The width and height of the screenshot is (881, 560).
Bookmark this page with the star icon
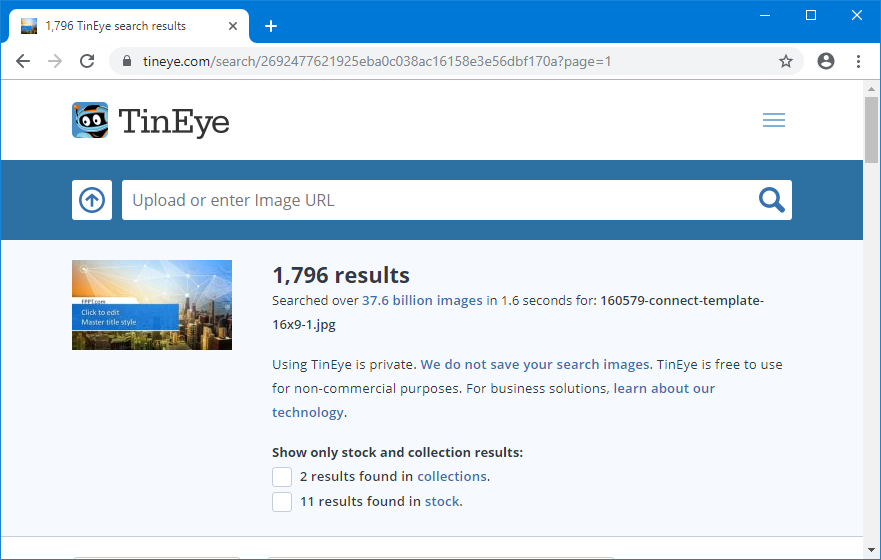coord(786,61)
